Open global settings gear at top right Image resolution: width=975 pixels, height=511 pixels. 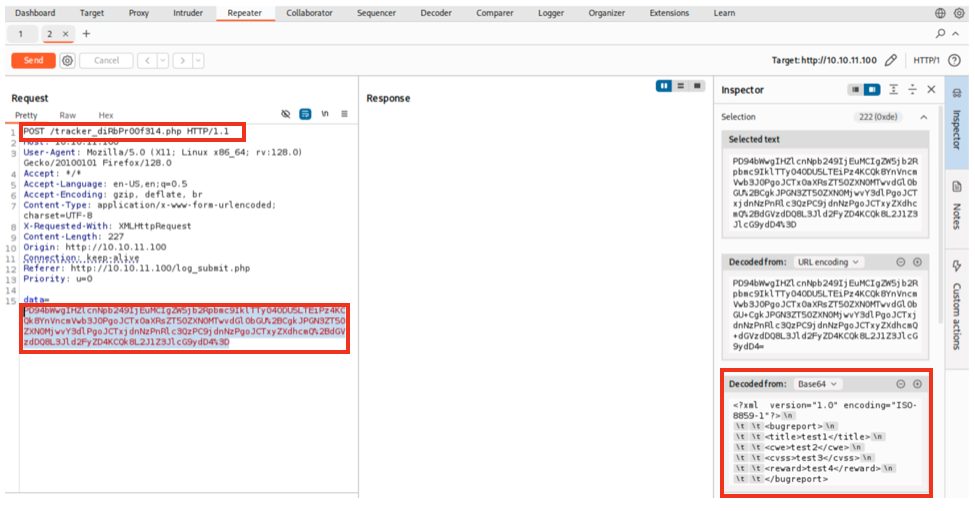[959, 13]
